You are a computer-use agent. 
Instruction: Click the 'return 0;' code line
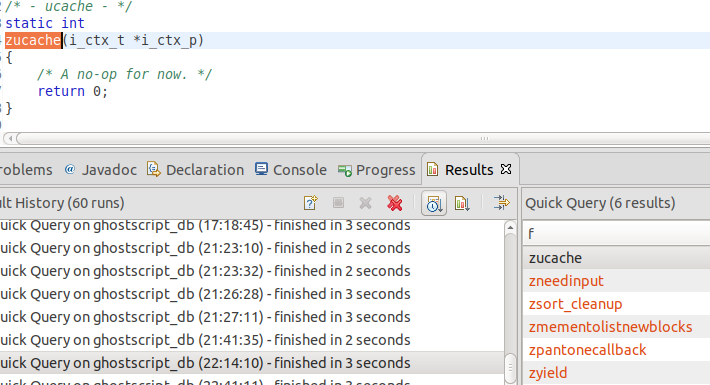tap(72, 91)
